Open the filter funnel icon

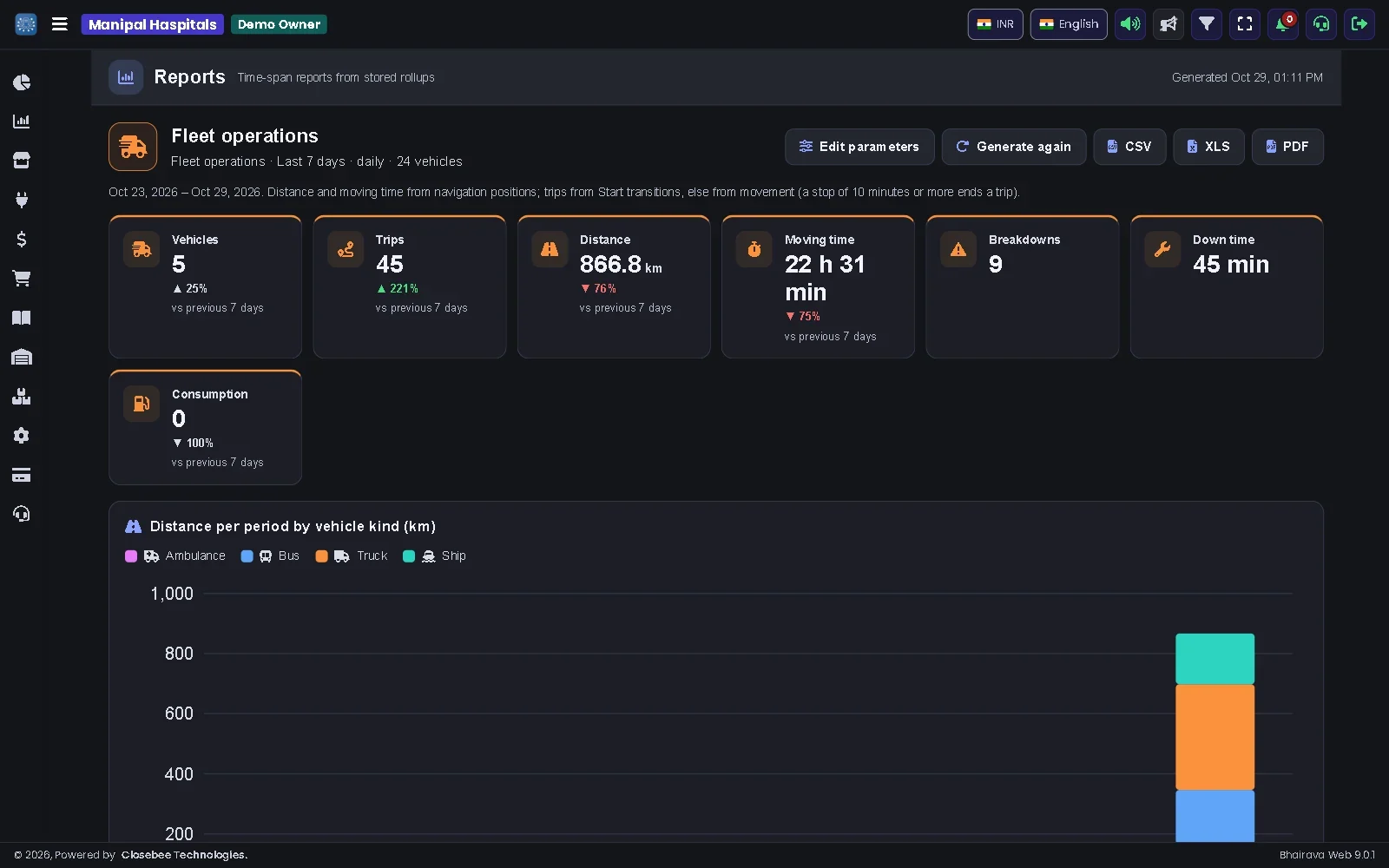pyautogui.click(x=1207, y=24)
